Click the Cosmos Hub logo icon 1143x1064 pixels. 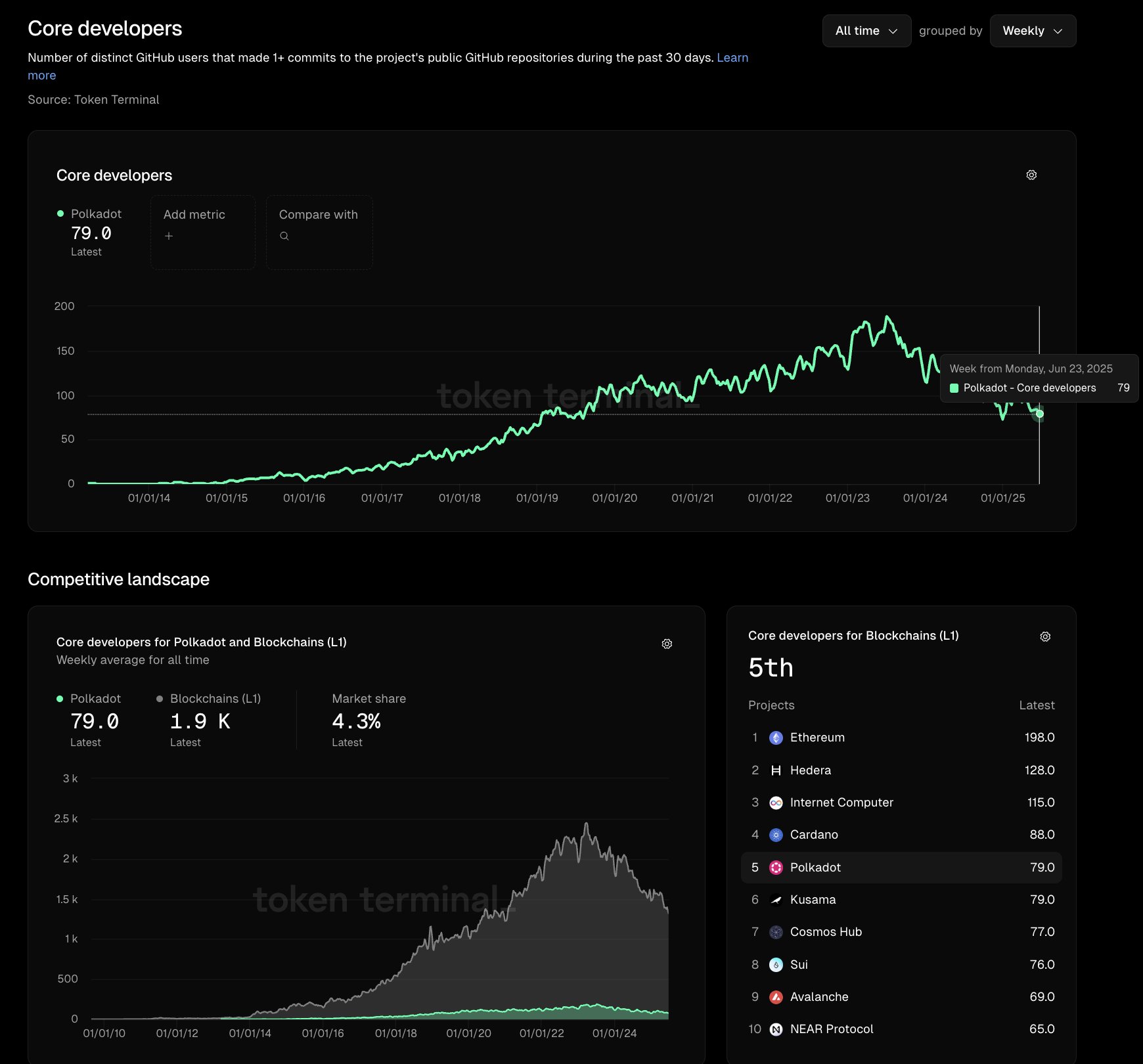(776, 932)
